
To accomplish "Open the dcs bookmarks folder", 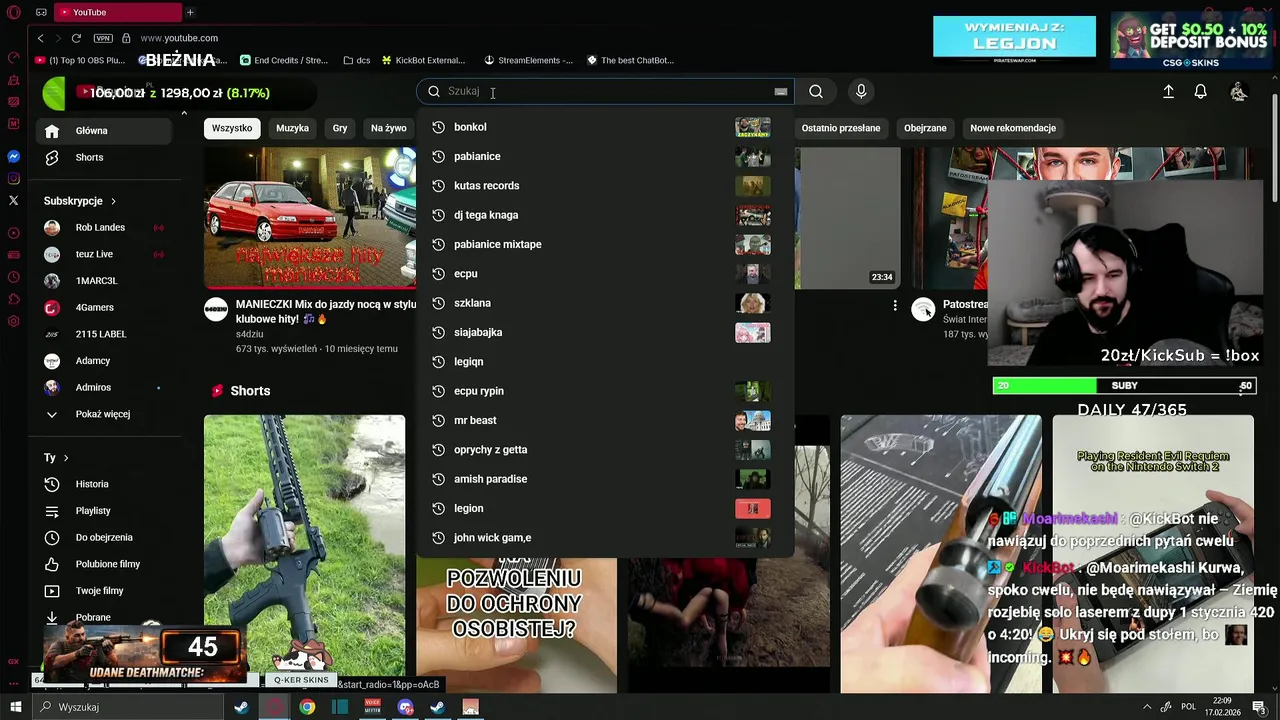I will coord(356,60).
